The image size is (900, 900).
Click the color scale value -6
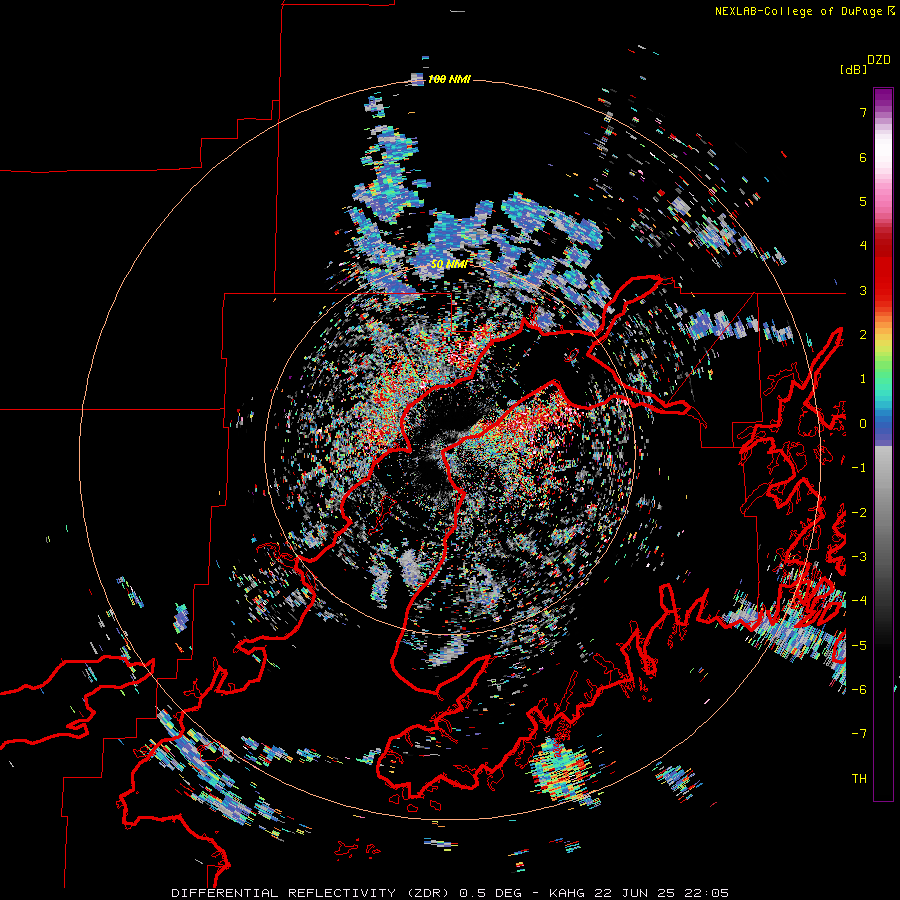(x=859, y=690)
